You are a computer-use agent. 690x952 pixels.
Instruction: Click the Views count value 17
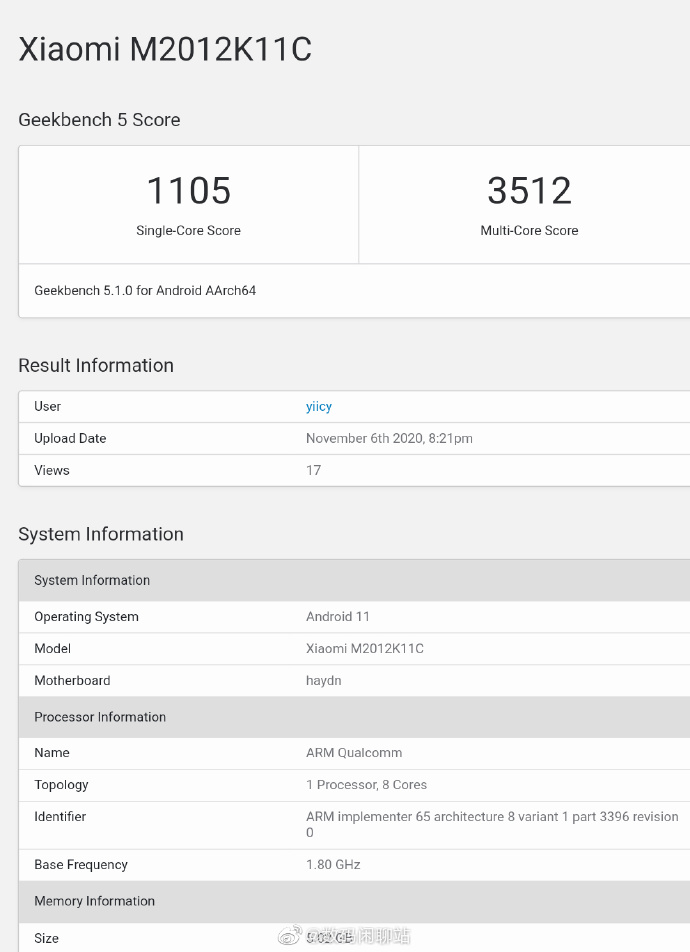click(313, 470)
